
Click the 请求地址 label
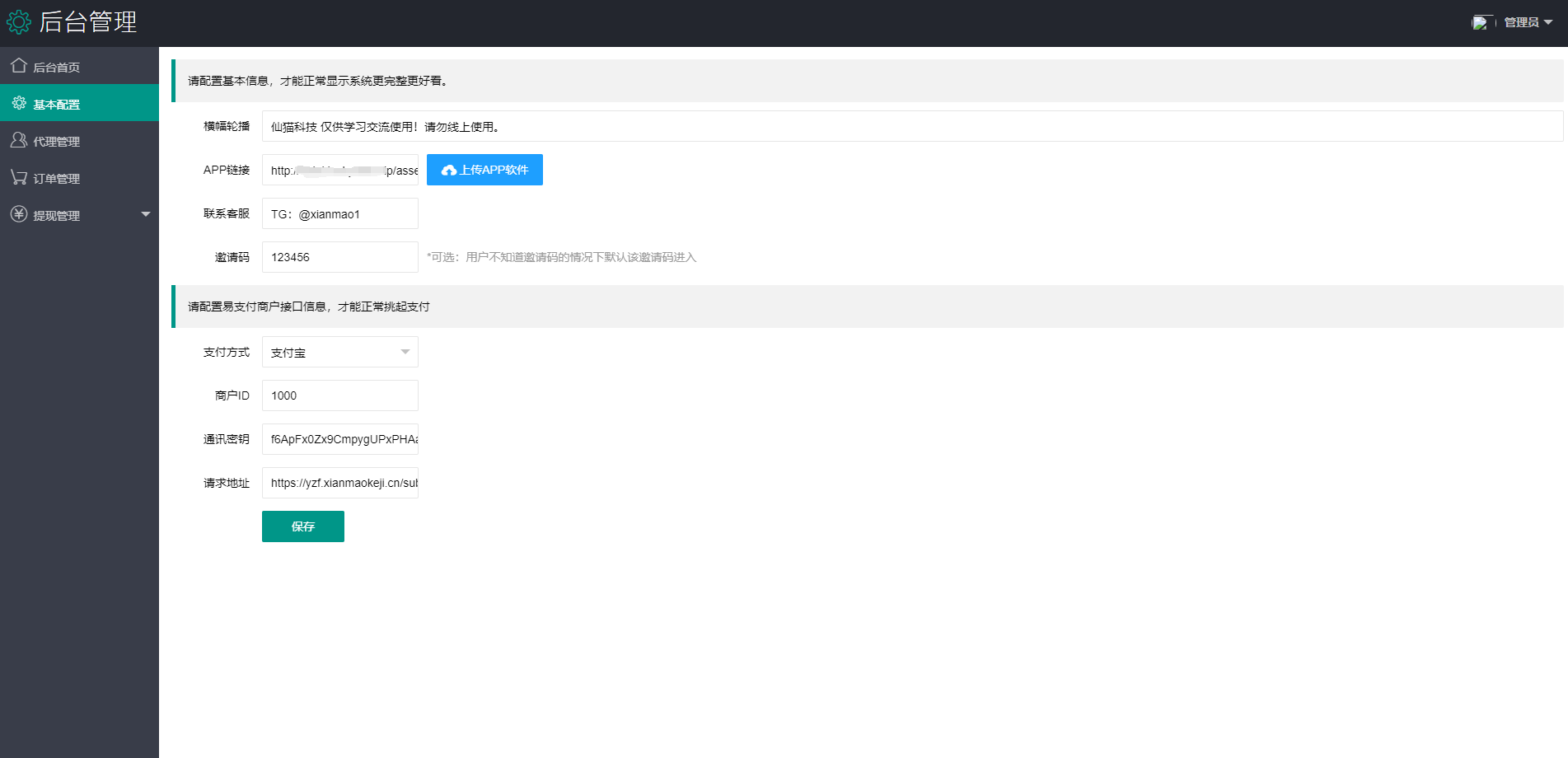click(227, 483)
